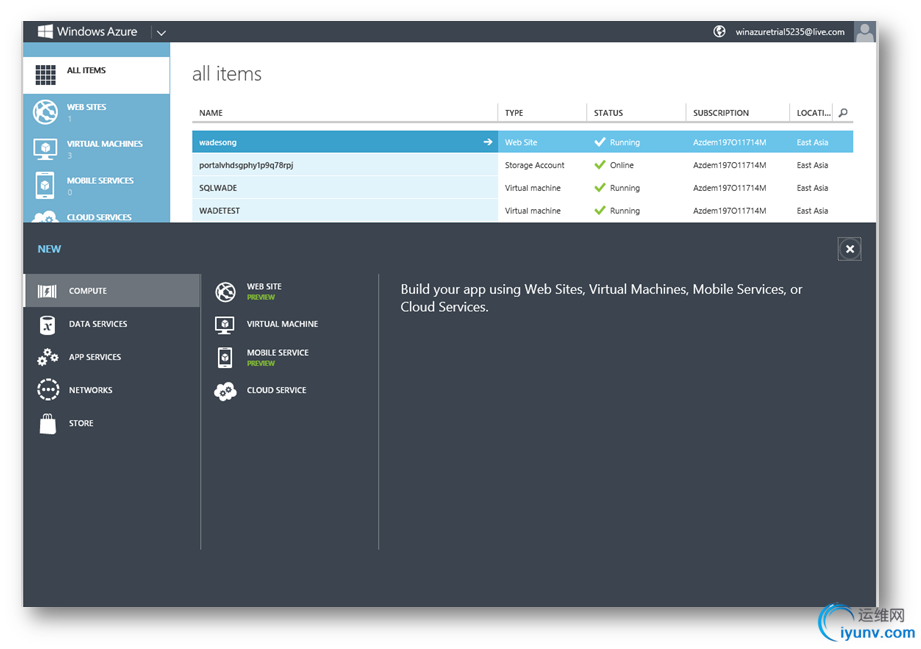Click the Data Services database icon
The height and width of the screenshot is (649, 921).
47,324
